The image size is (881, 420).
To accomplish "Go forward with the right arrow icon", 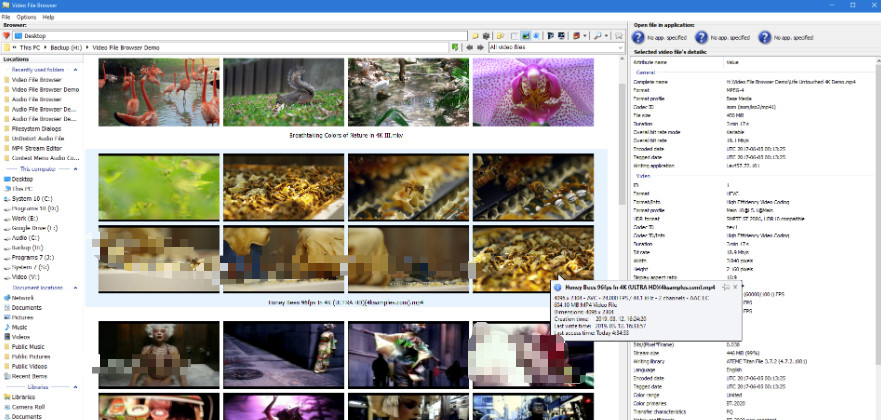I will click(480, 48).
